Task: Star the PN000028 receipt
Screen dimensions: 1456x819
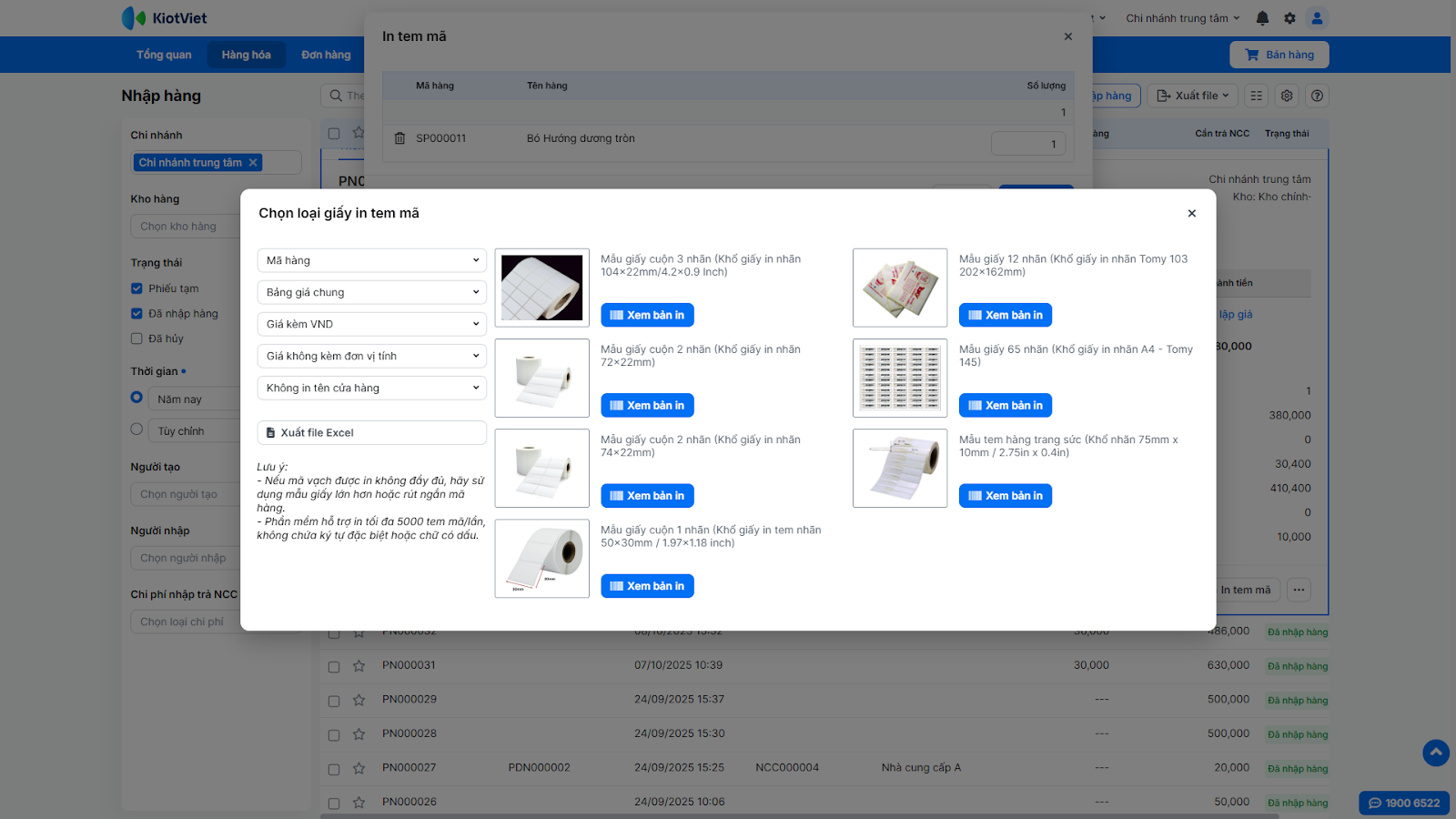Action: (x=359, y=734)
